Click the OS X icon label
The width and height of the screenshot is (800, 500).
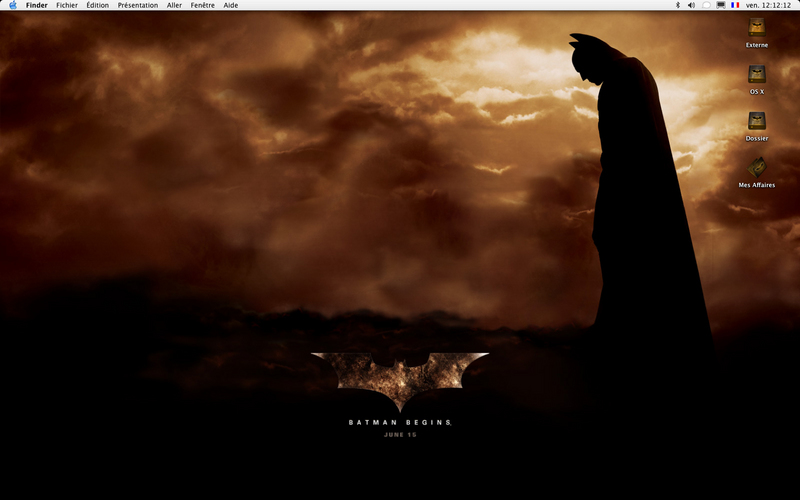tap(757, 92)
